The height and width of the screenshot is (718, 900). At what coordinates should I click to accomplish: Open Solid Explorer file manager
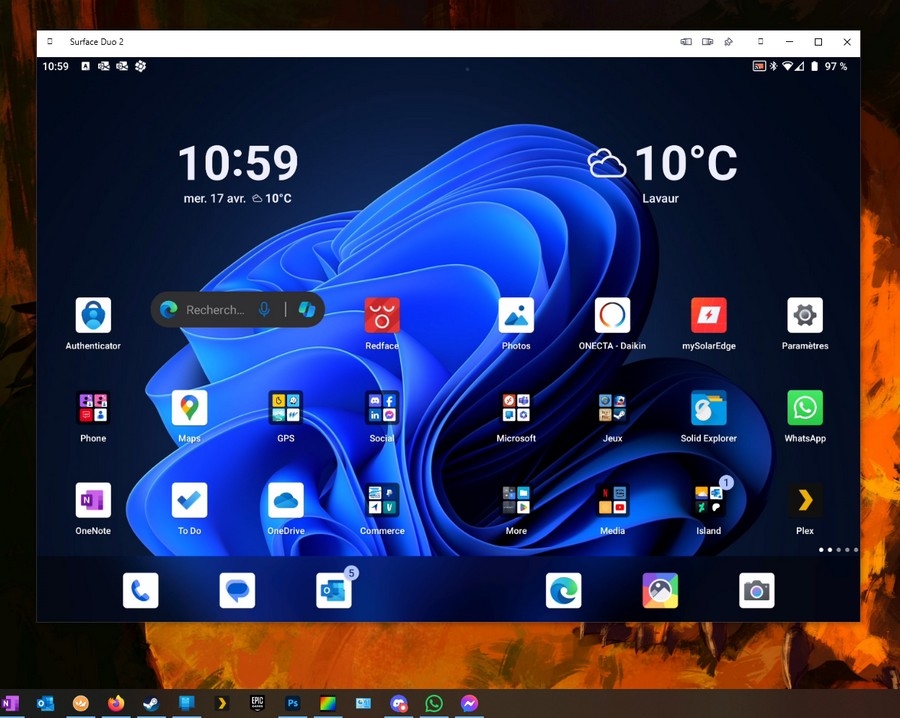[x=708, y=408]
